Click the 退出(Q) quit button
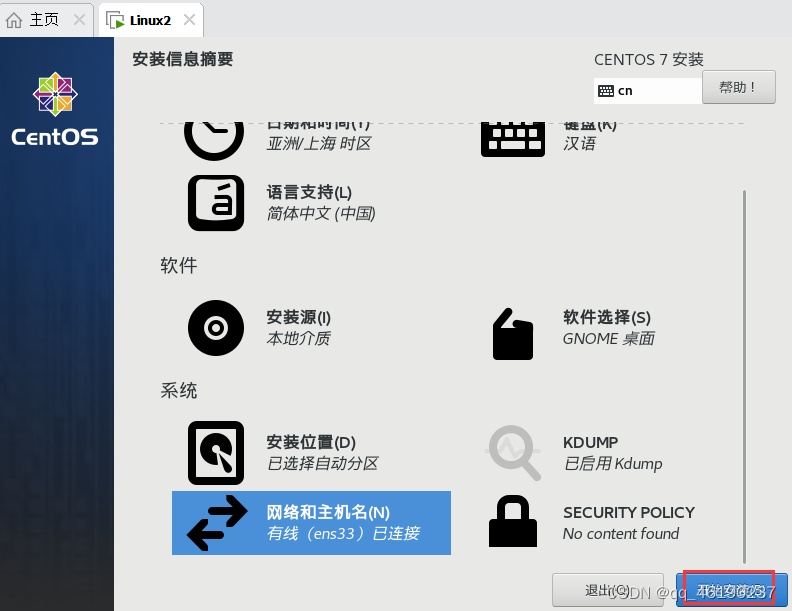The height and width of the screenshot is (611, 792). coord(608,590)
